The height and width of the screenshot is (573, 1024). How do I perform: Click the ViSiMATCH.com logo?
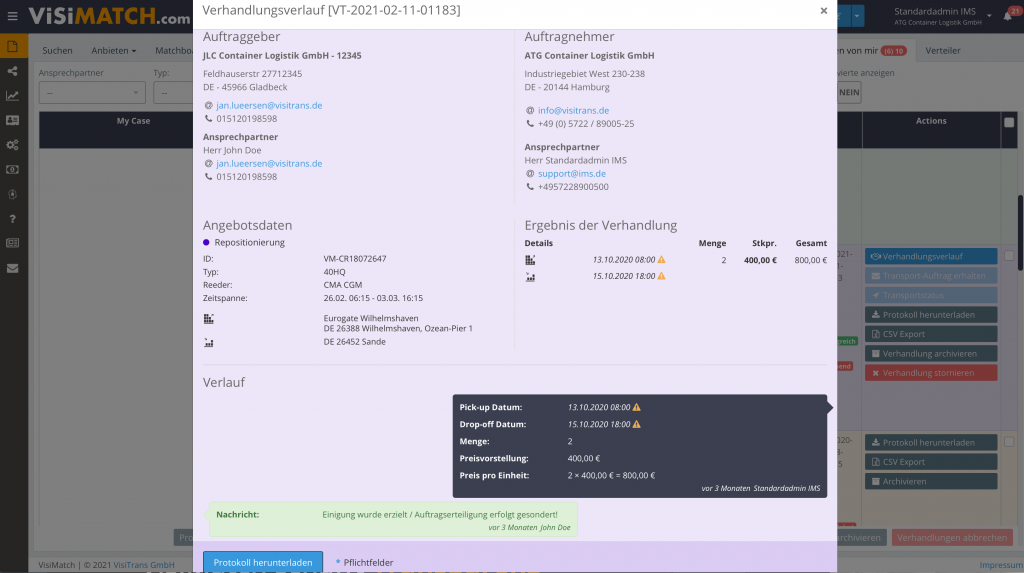point(109,16)
